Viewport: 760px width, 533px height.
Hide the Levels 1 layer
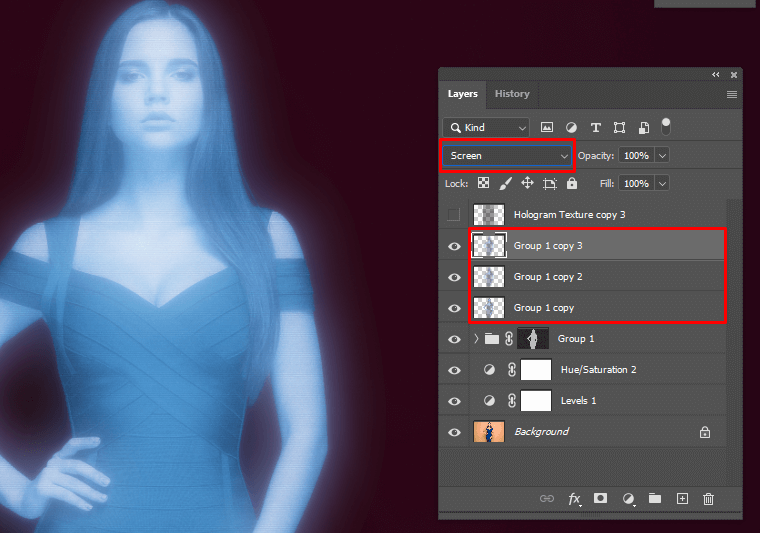pos(454,401)
